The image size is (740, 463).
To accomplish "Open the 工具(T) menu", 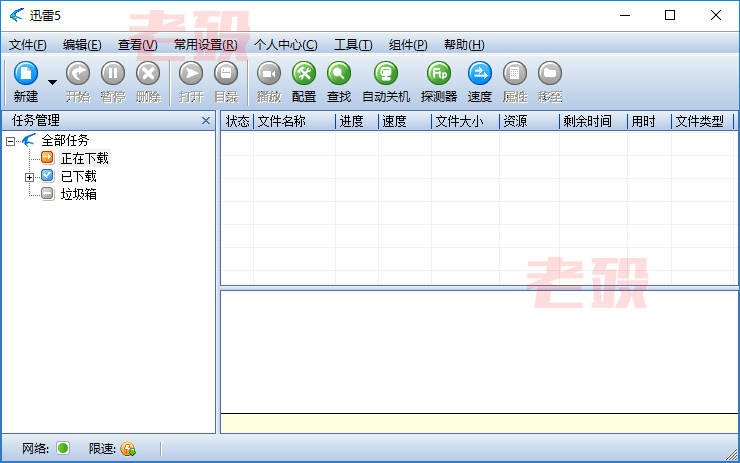I will tap(353, 45).
